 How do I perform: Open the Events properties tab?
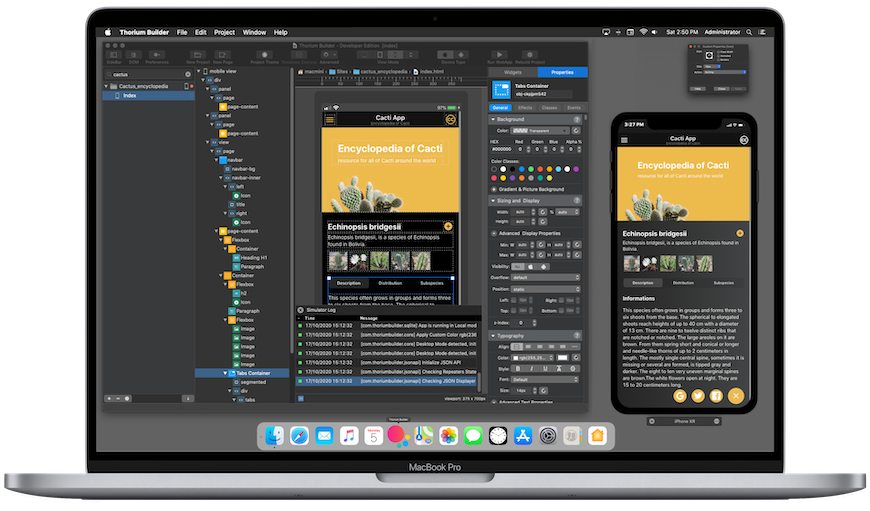pyautogui.click(x=574, y=108)
